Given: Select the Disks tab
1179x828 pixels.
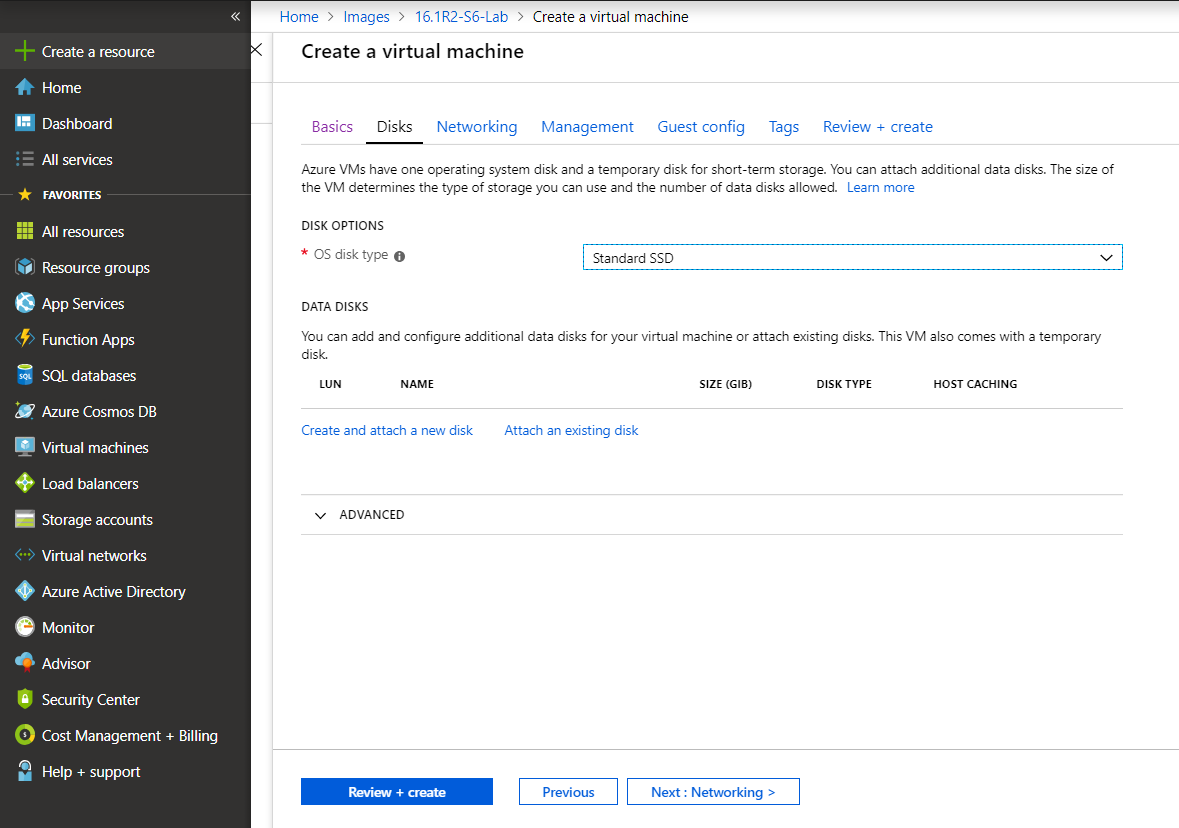Looking at the screenshot, I should (x=395, y=126).
